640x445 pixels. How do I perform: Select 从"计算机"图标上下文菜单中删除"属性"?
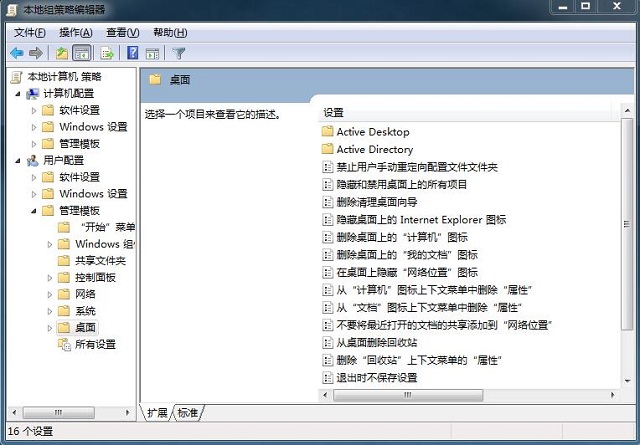pos(434,290)
